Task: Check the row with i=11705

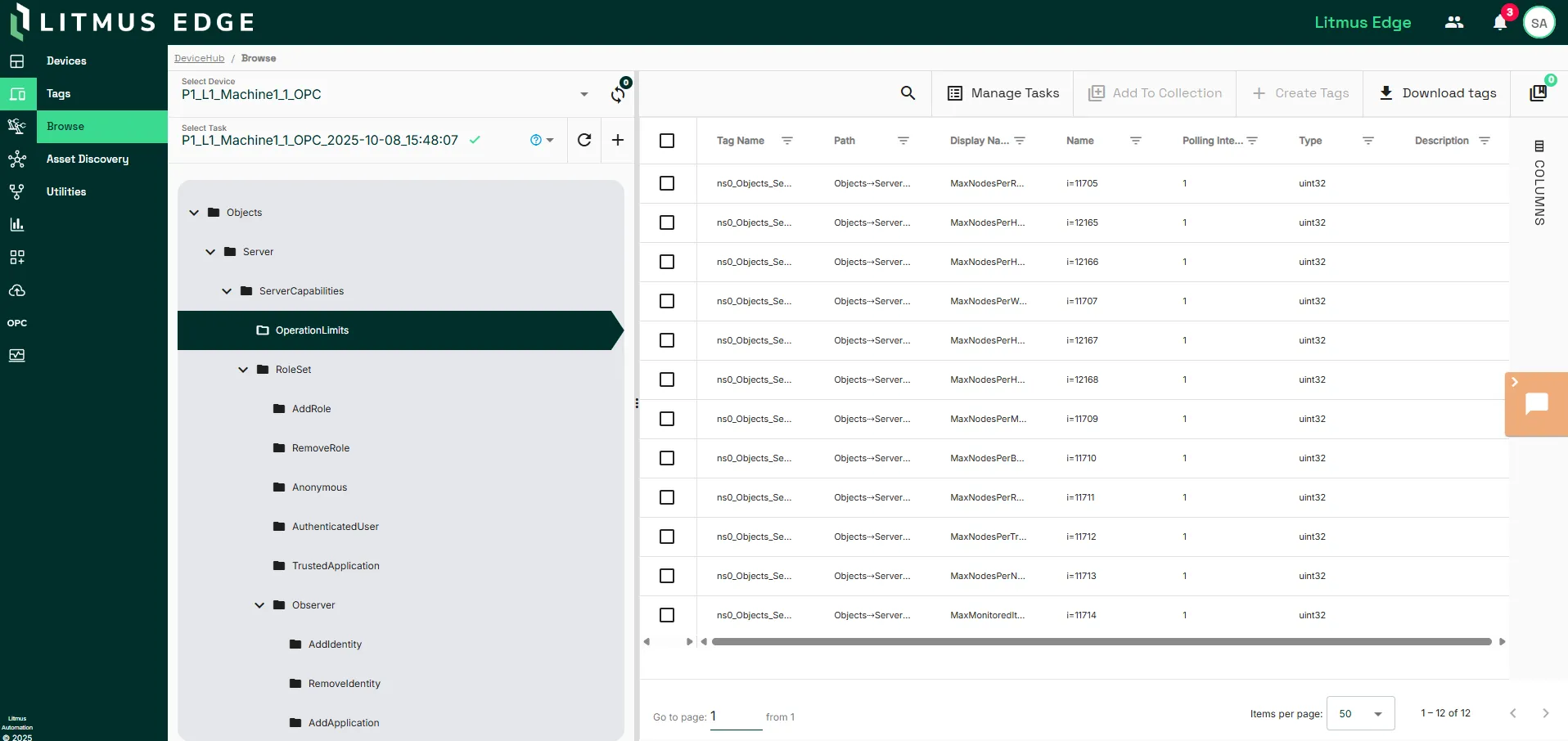Action: (667, 183)
